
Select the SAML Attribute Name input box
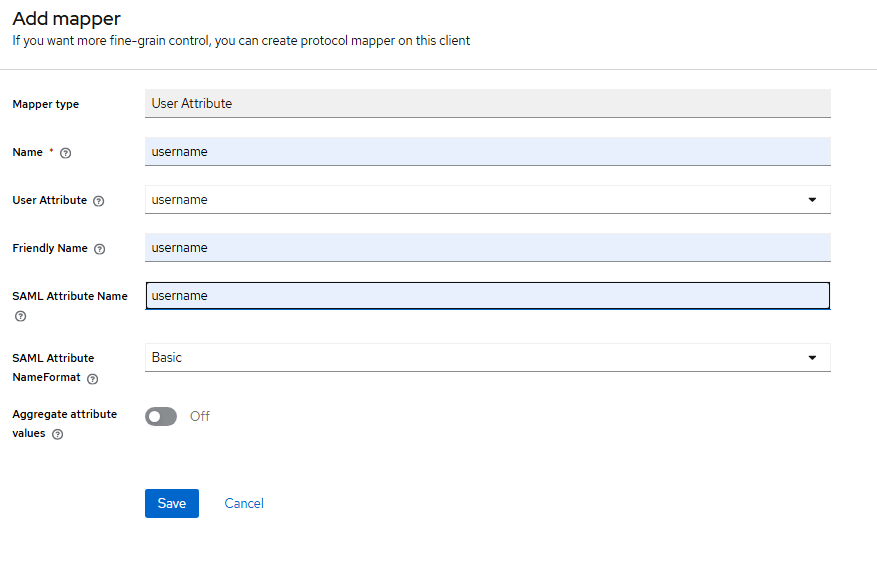[487, 296]
